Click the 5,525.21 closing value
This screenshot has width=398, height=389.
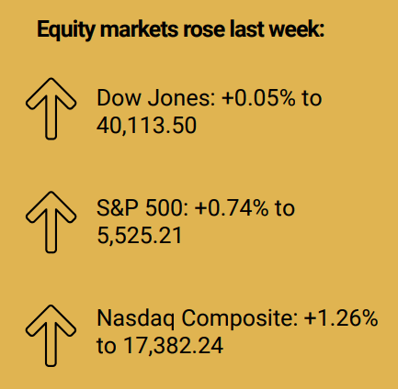point(139,236)
